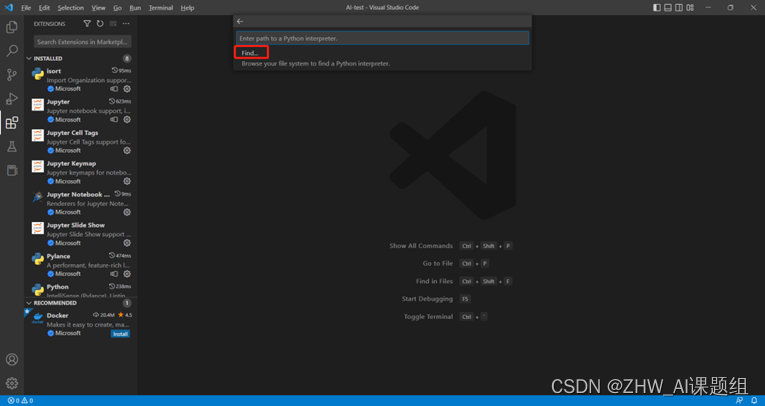Open the Accounts menu icon

12,360
